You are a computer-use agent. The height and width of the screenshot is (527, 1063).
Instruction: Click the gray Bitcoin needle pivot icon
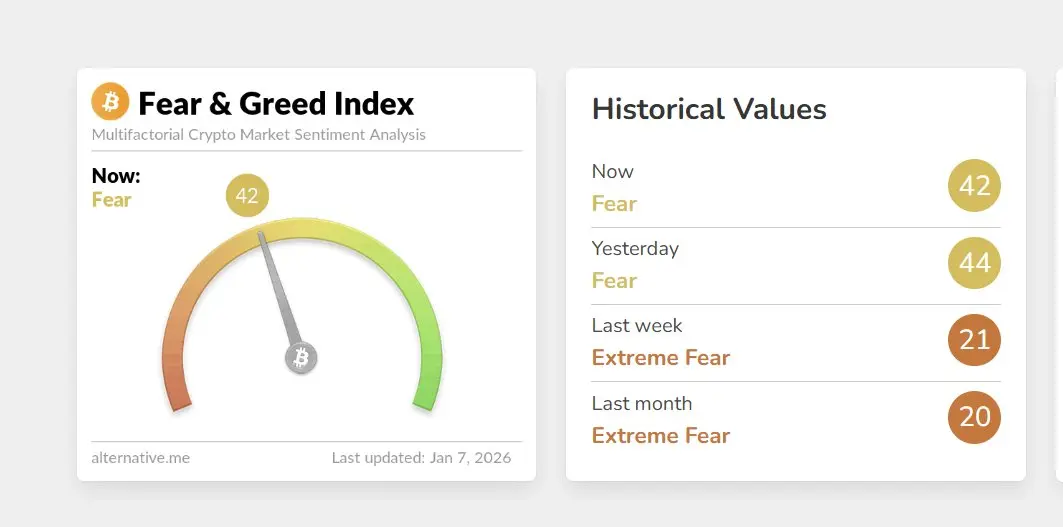[x=301, y=358]
